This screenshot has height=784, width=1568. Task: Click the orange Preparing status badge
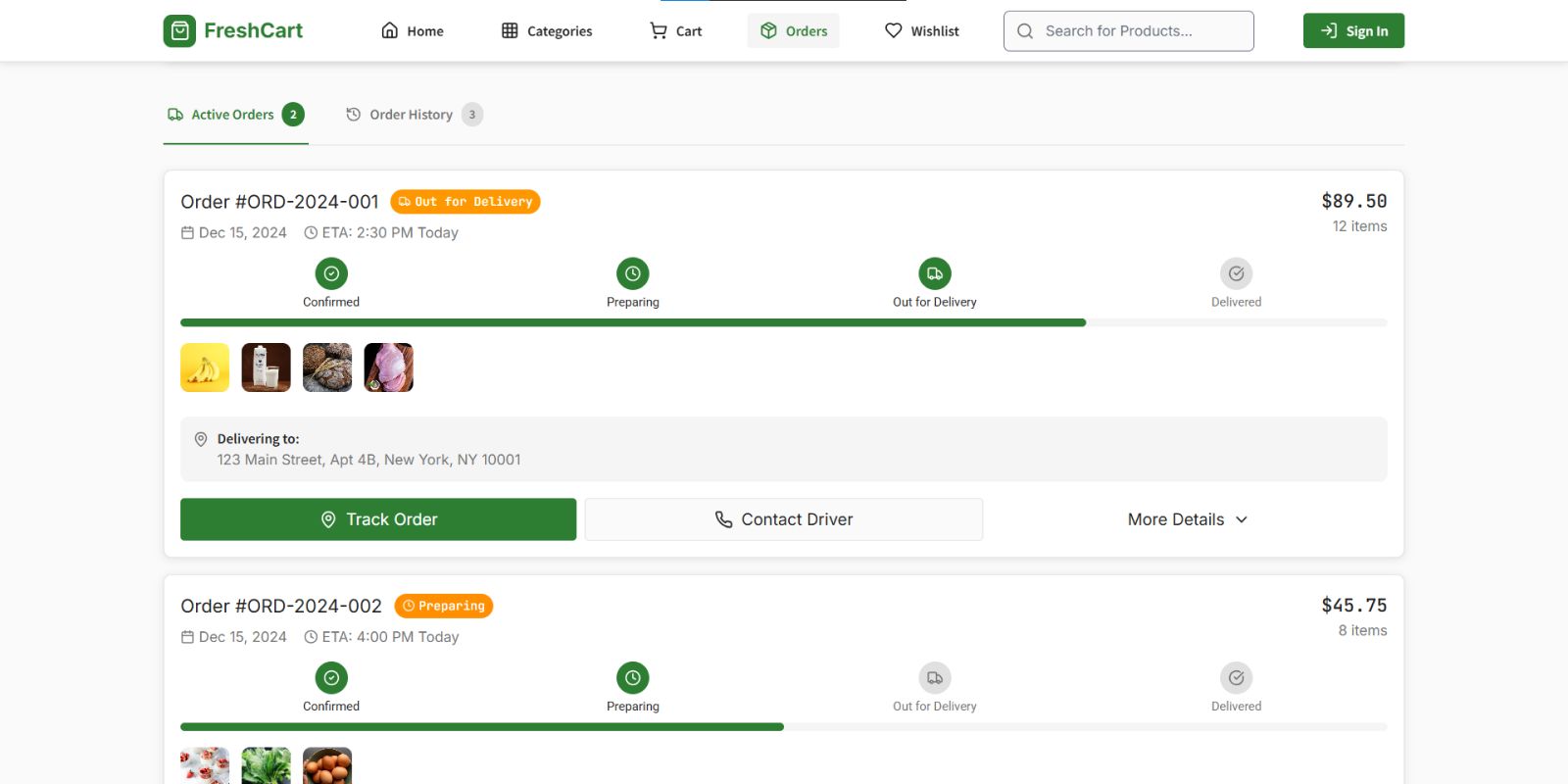tap(444, 607)
